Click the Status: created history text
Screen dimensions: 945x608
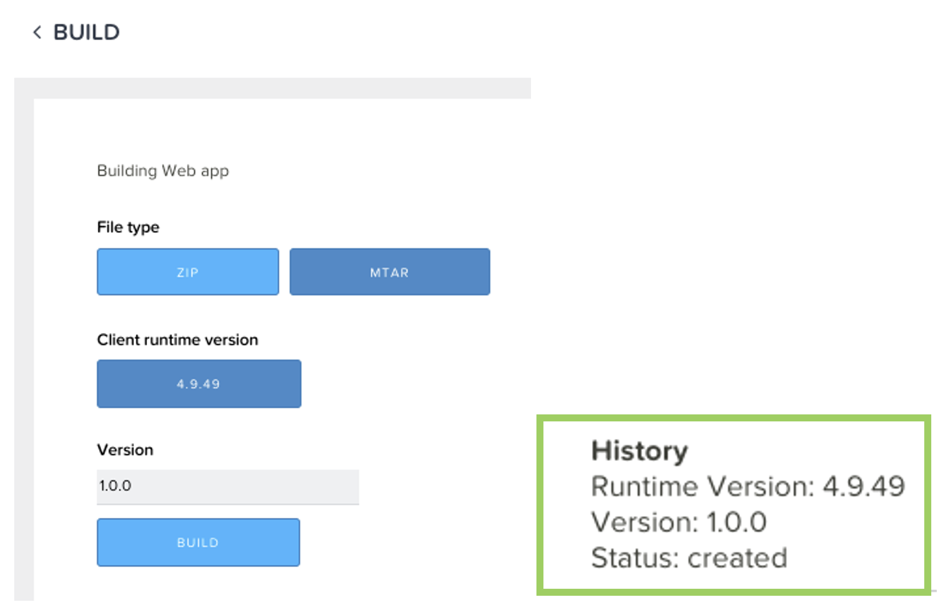pos(689,557)
